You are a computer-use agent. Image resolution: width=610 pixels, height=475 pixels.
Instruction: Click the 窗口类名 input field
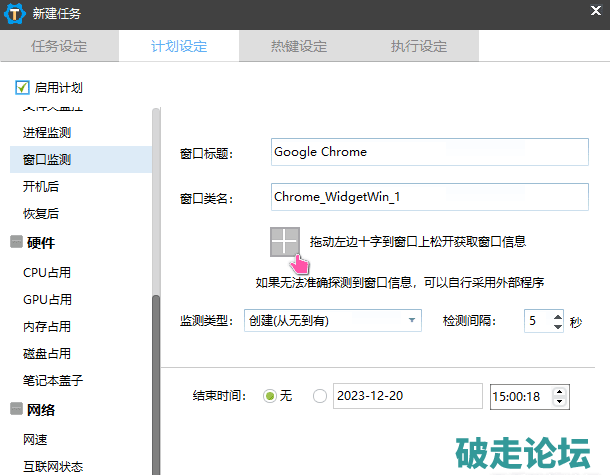tap(429, 197)
